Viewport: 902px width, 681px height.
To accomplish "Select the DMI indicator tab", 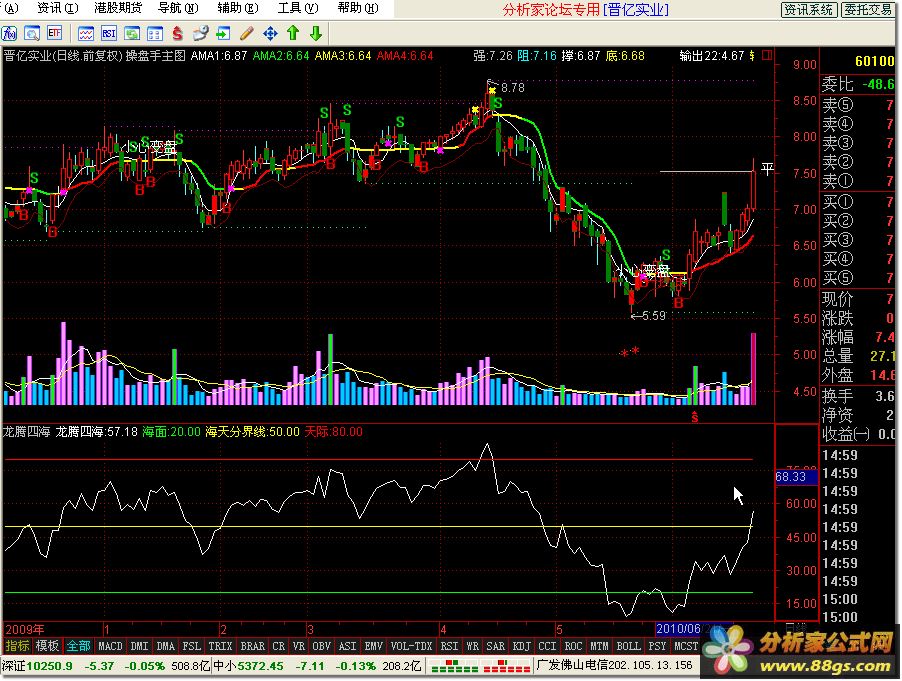I will pos(139,646).
